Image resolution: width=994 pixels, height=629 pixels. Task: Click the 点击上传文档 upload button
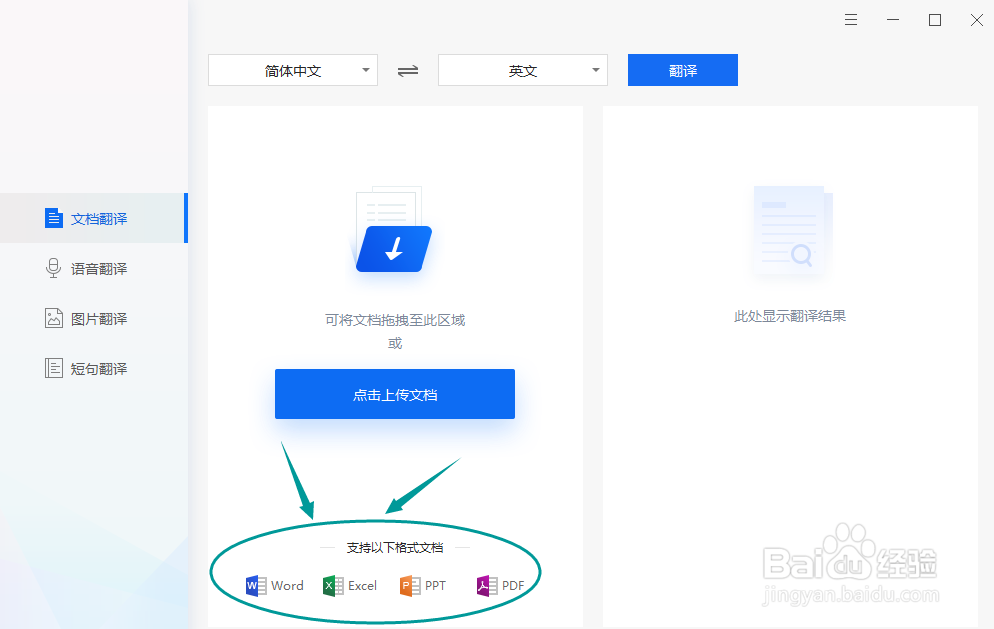click(395, 394)
